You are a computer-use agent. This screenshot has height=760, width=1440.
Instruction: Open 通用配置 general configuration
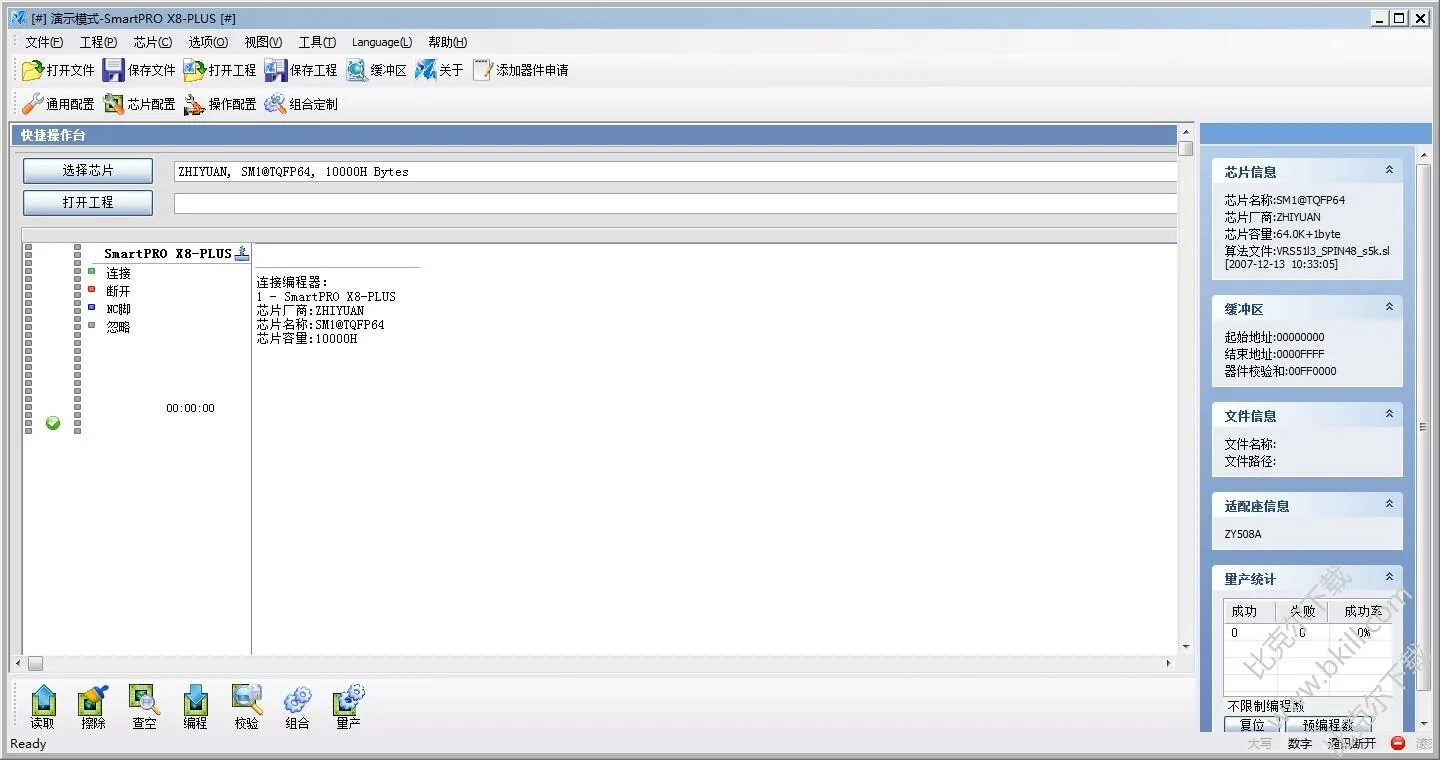pyautogui.click(x=58, y=104)
